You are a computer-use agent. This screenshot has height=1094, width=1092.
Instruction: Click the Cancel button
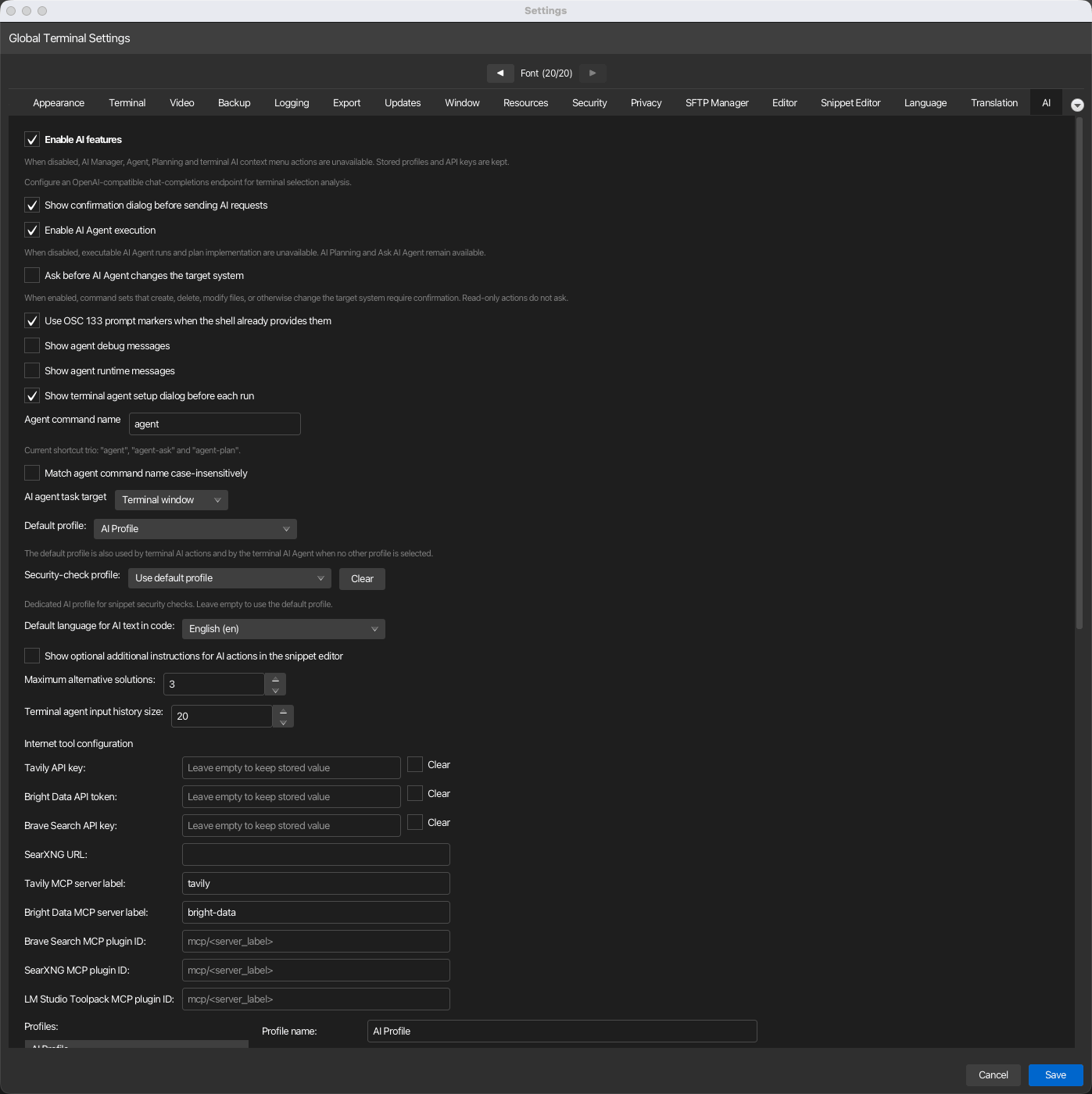[x=994, y=1075]
